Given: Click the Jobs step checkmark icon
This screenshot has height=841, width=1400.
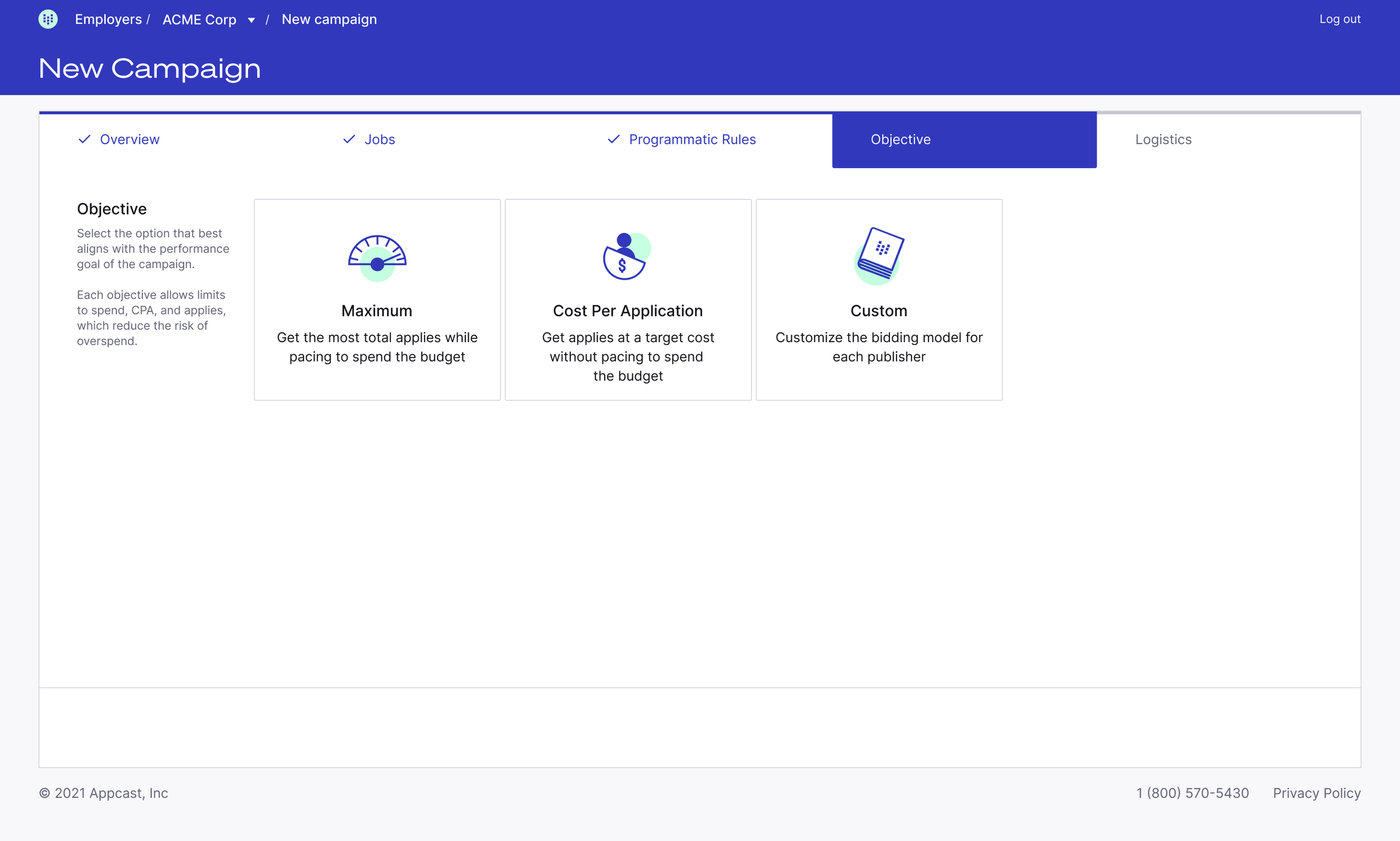Looking at the screenshot, I should [349, 139].
